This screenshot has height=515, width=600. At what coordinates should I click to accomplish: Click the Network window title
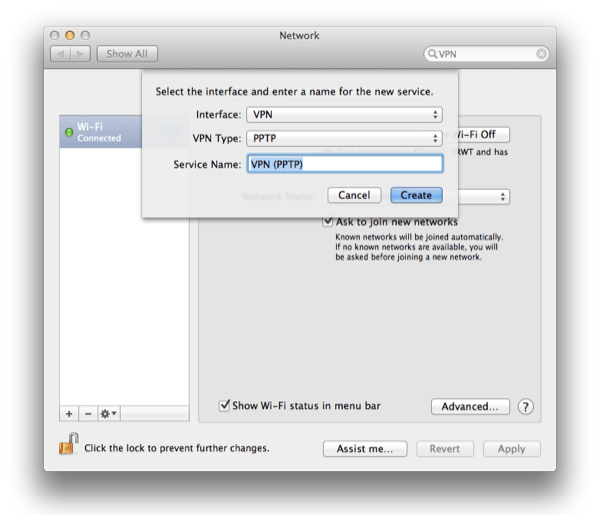[x=299, y=36]
